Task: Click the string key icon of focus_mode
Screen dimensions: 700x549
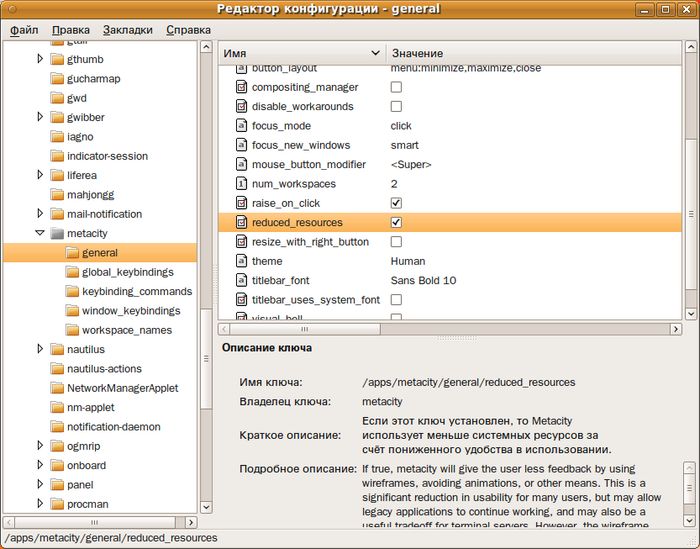Action: click(x=241, y=126)
